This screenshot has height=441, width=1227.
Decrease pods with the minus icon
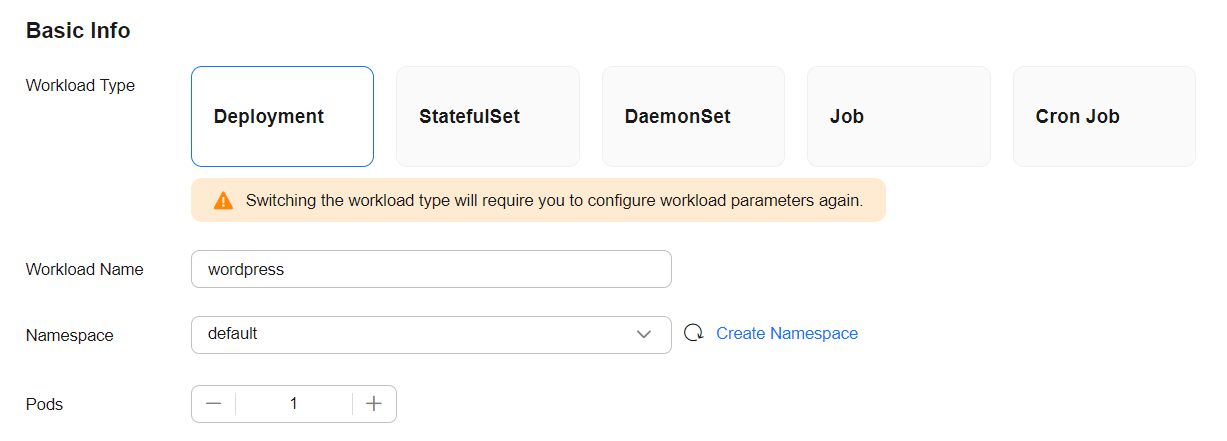213,403
